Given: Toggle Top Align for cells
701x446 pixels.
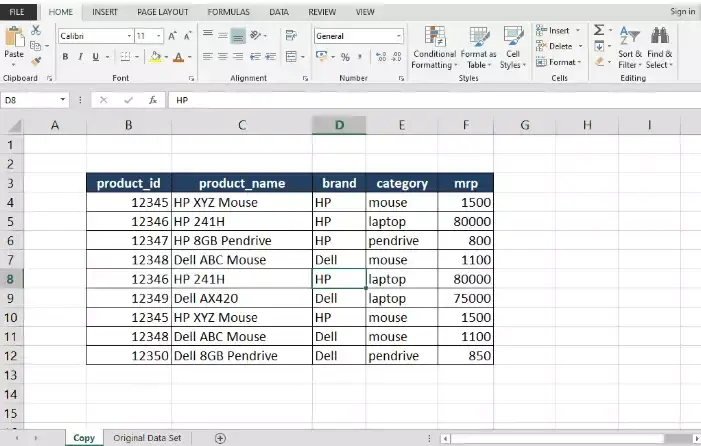Looking at the screenshot, I should [x=208, y=35].
